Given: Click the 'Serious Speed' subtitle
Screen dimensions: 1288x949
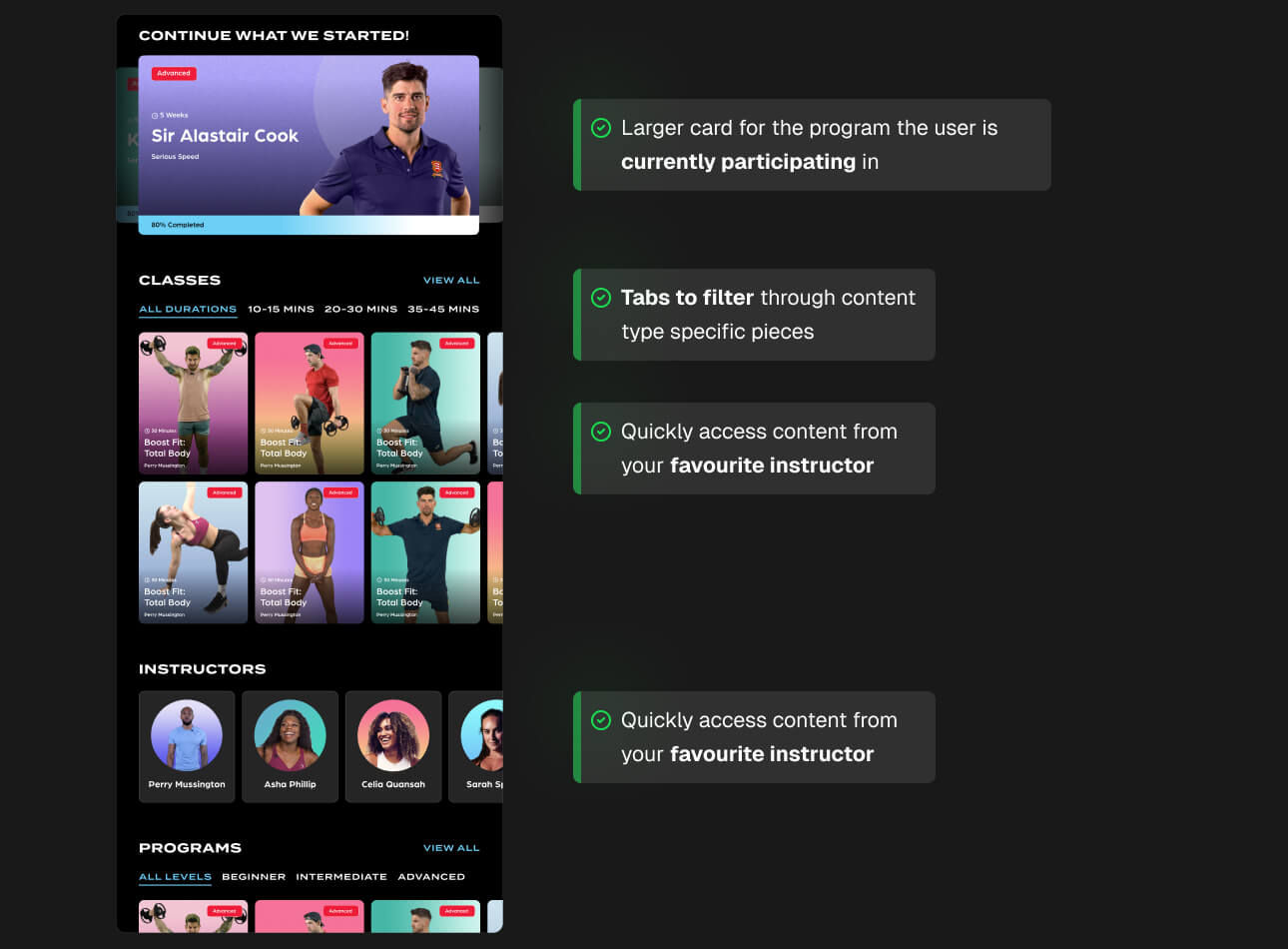Looking at the screenshot, I should point(175,157).
